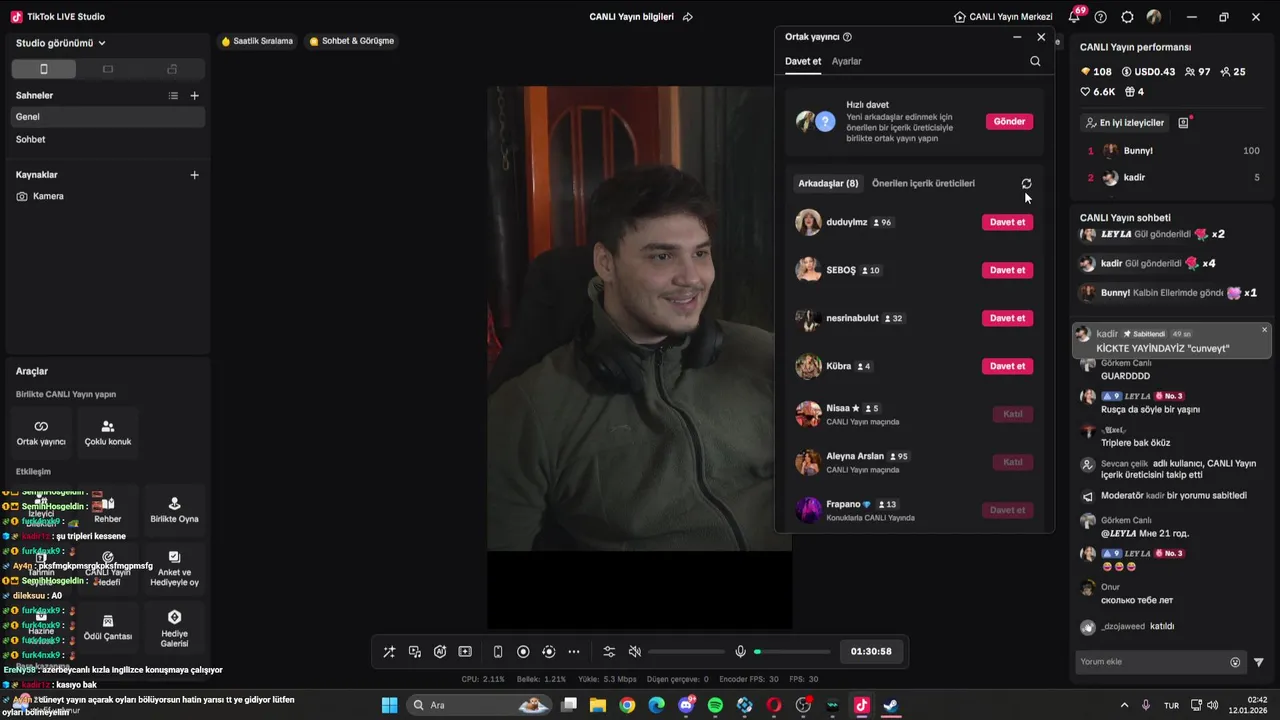
Task: Open Ortak yayıncı tool
Action: pyautogui.click(x=41, y=432)
